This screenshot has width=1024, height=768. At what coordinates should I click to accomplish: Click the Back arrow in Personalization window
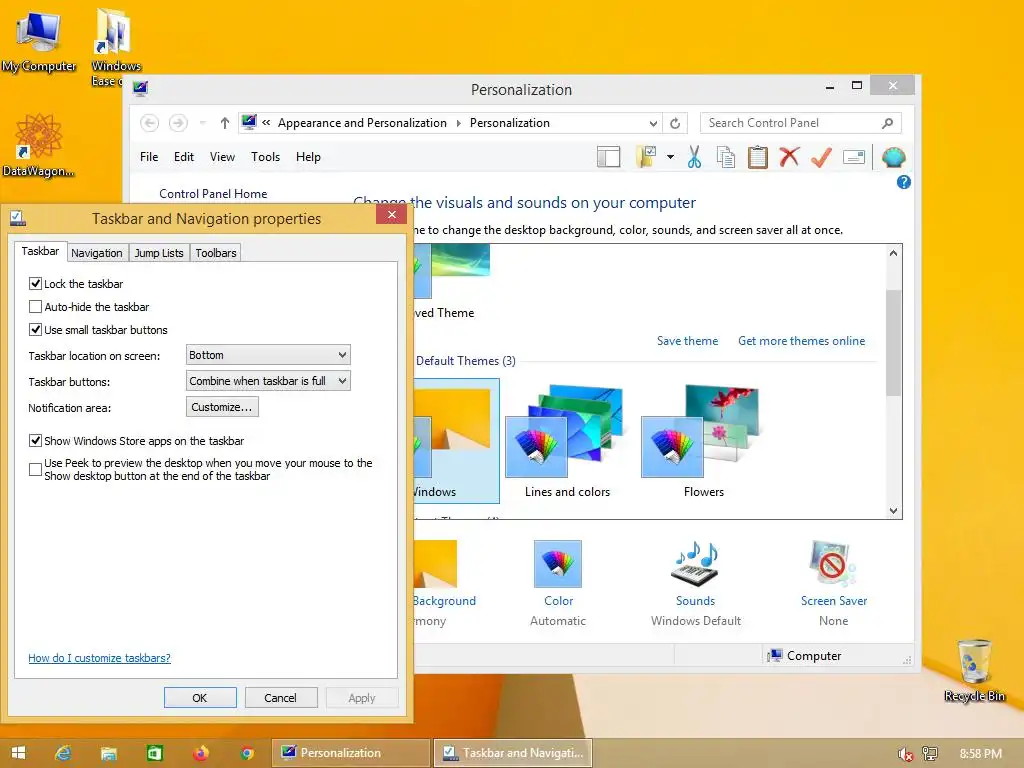pos(150,123)
